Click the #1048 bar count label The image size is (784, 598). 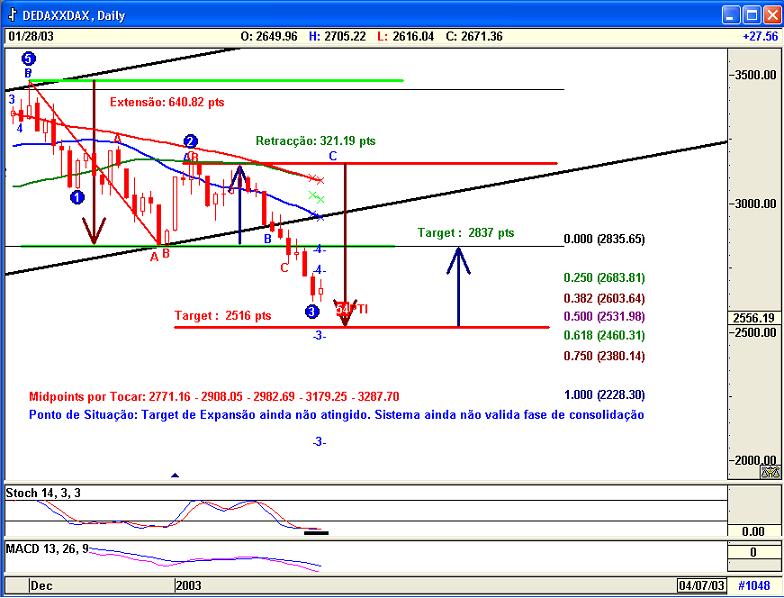click(x=754, y=586)
